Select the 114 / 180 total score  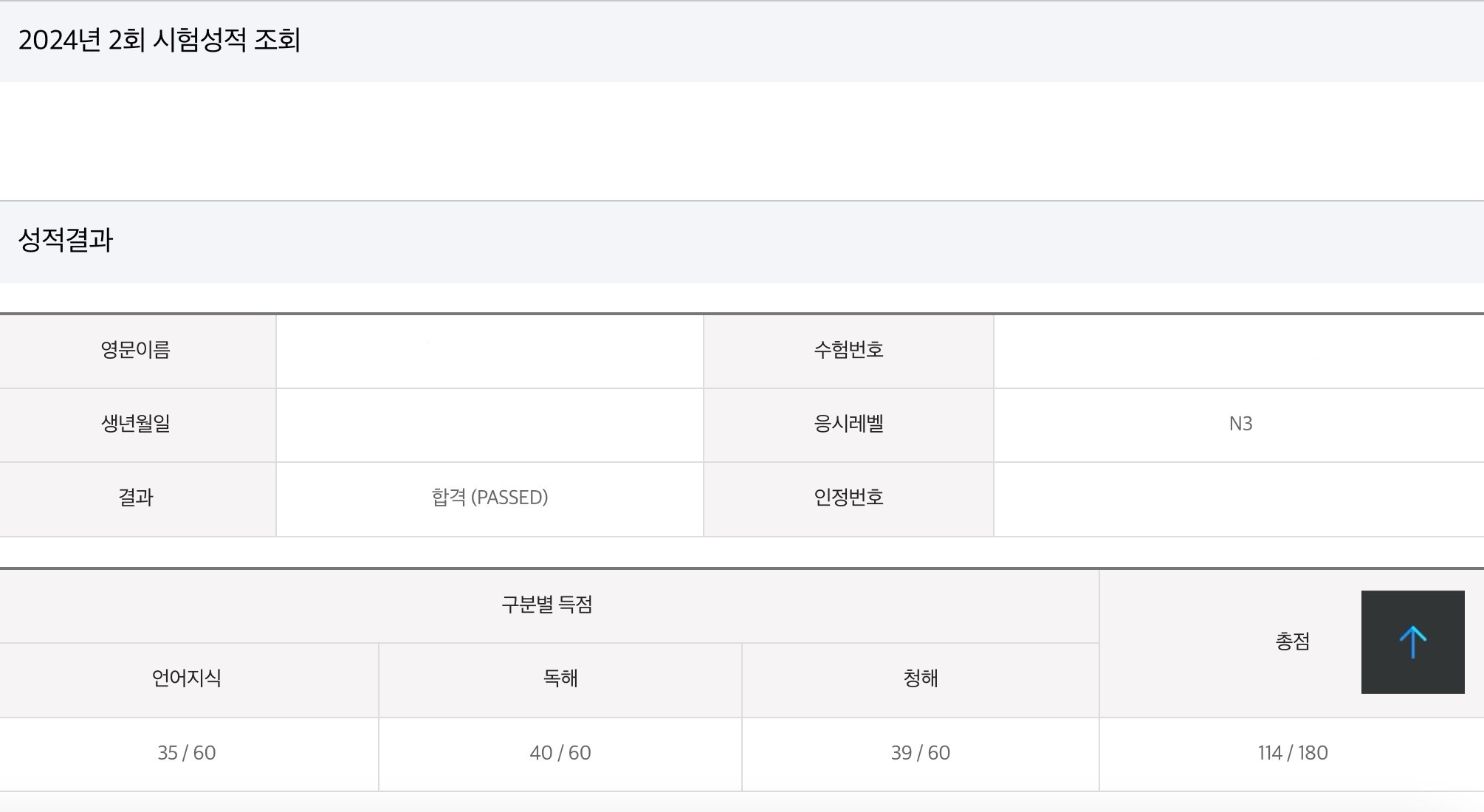pos(1293,753)
